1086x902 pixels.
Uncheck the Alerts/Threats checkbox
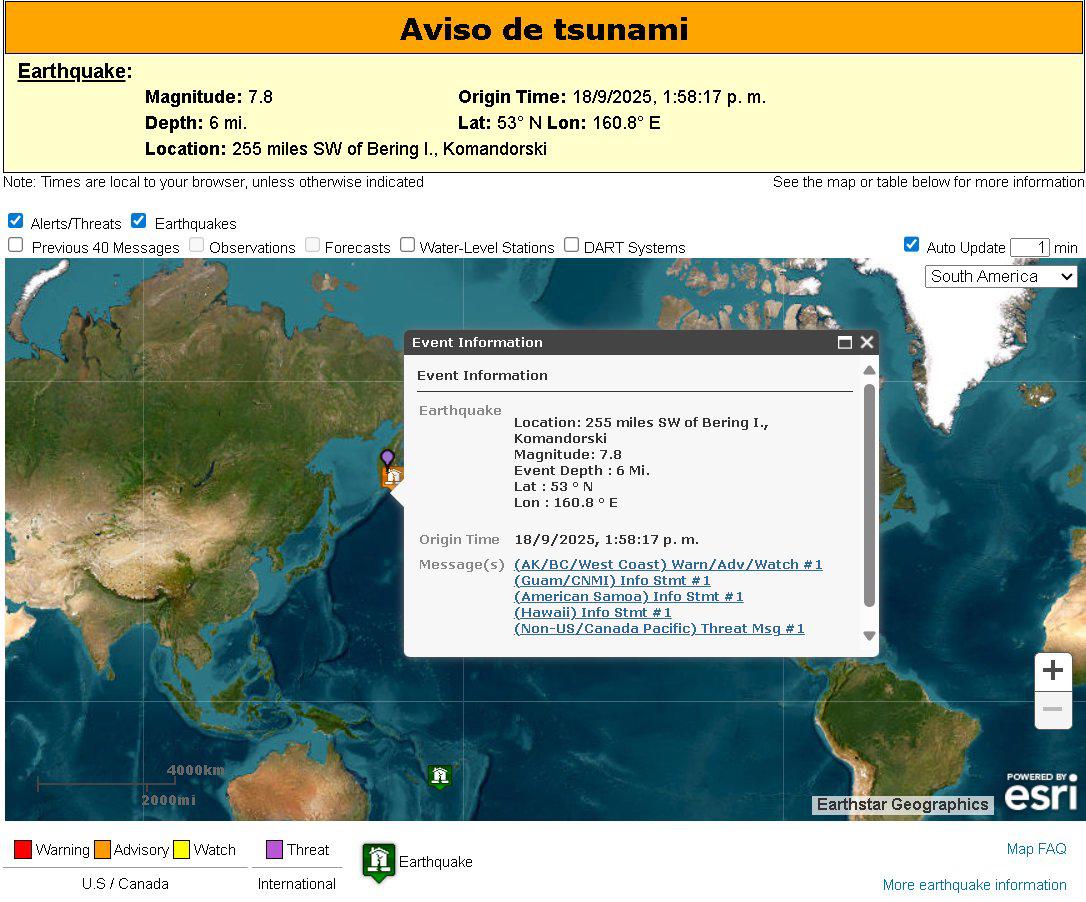[x=16, y=221]
